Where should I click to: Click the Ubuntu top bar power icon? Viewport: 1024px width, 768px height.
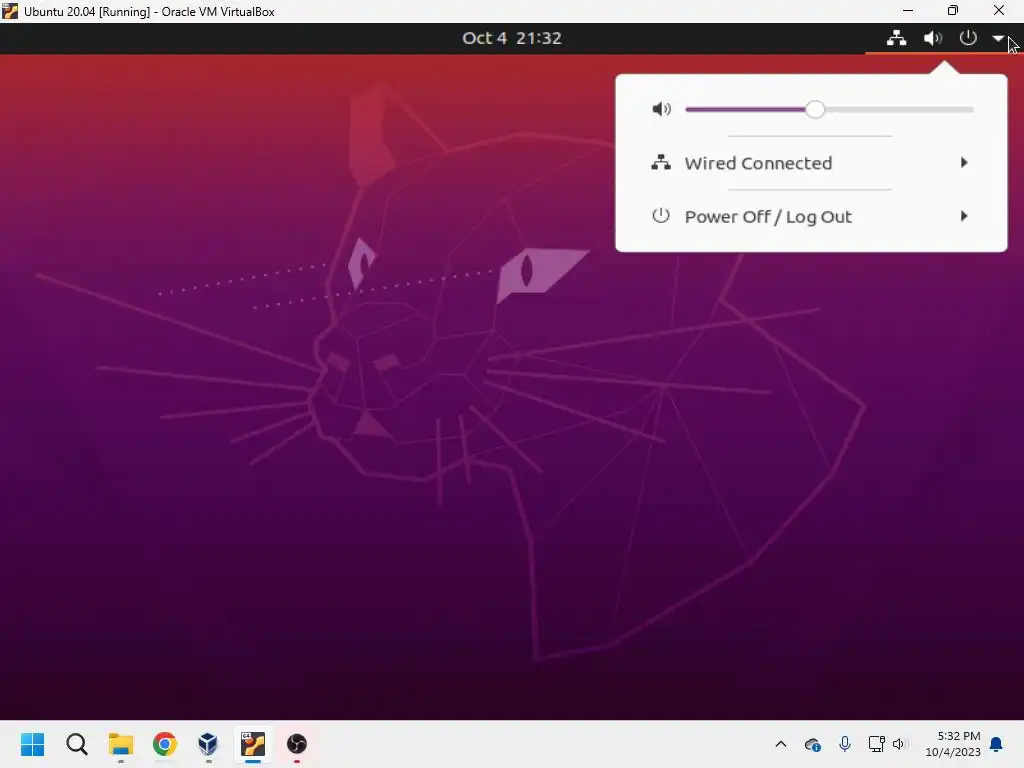pyautogui.click(x=968, y=38)
